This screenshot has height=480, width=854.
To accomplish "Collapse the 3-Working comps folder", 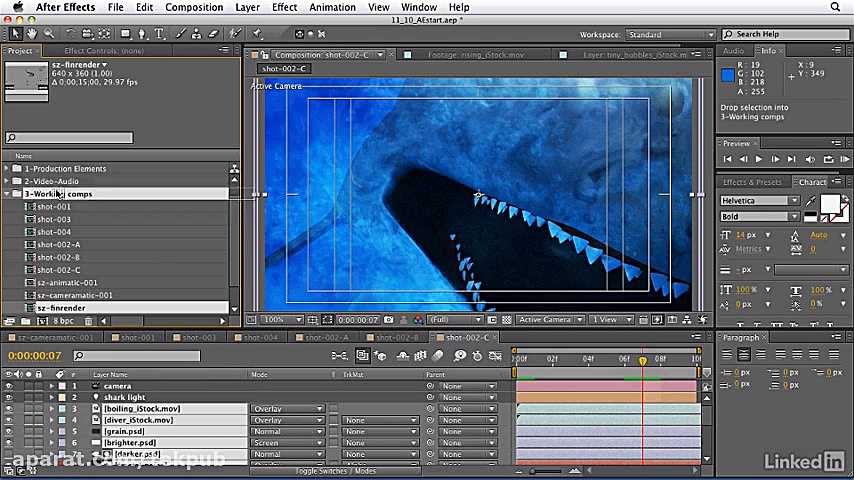I will coord(7,193).
